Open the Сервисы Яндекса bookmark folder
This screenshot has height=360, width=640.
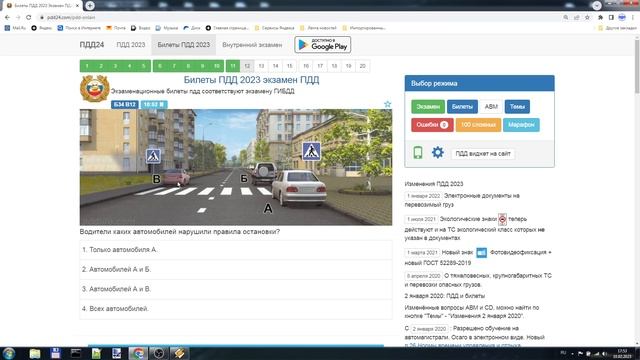(x=274, y=28)
